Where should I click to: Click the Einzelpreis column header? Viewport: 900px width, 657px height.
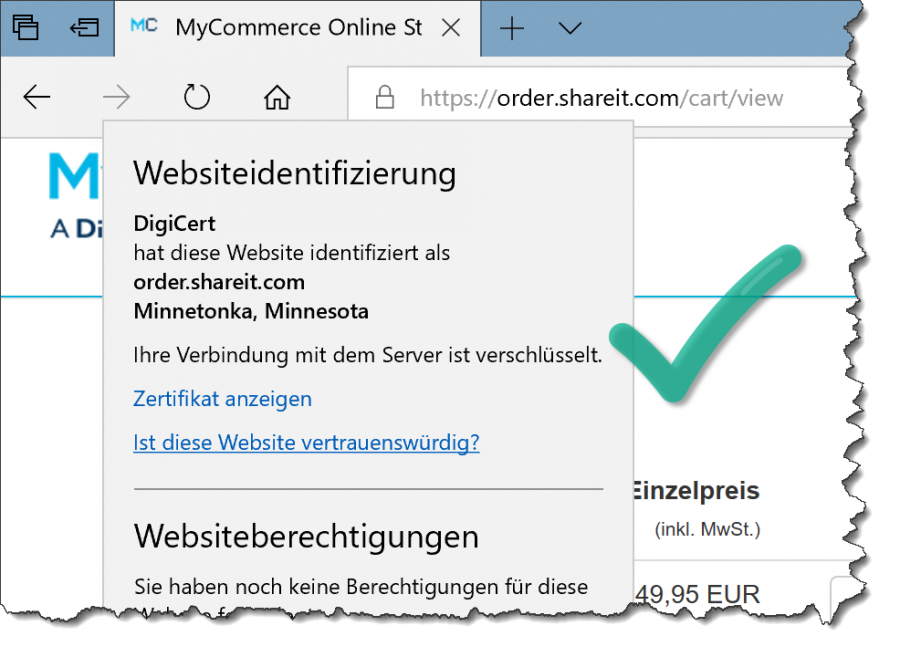tap(696, 491)
